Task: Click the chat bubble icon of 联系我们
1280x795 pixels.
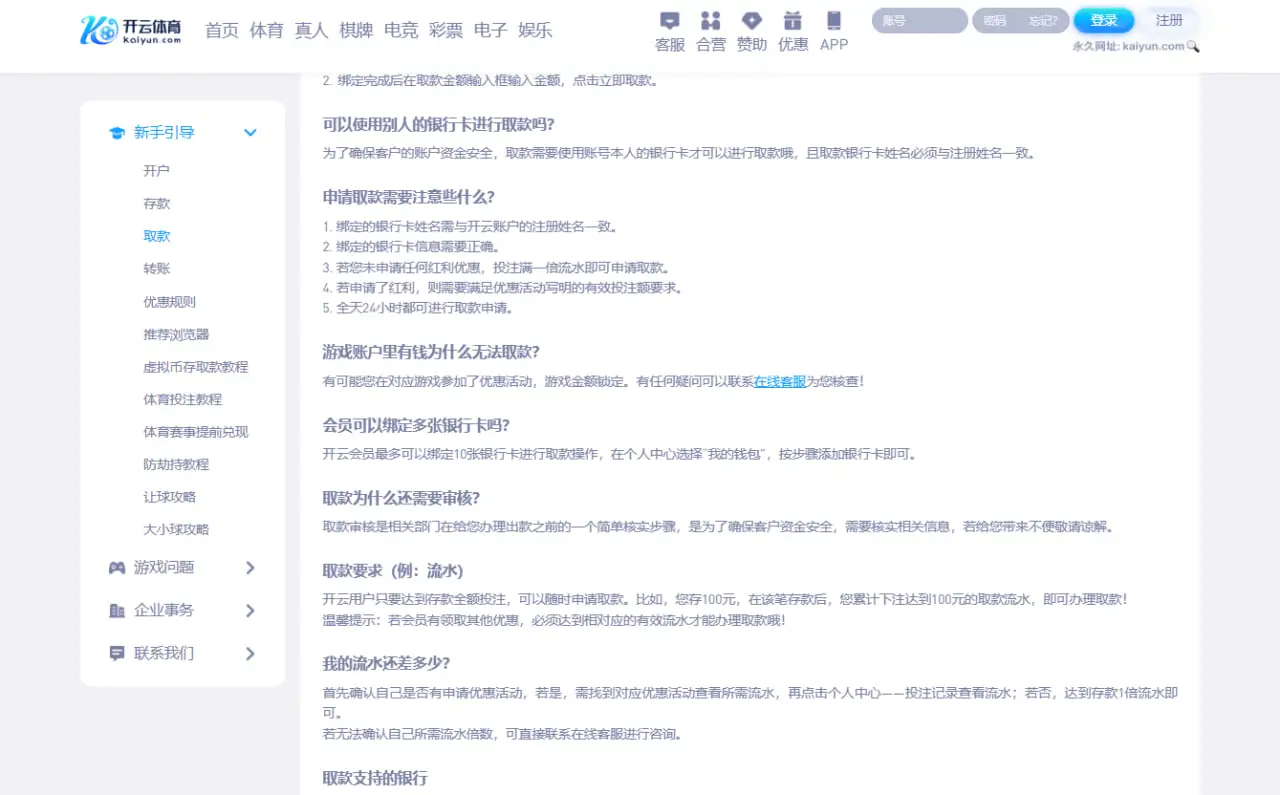Action: coord(115,653)
